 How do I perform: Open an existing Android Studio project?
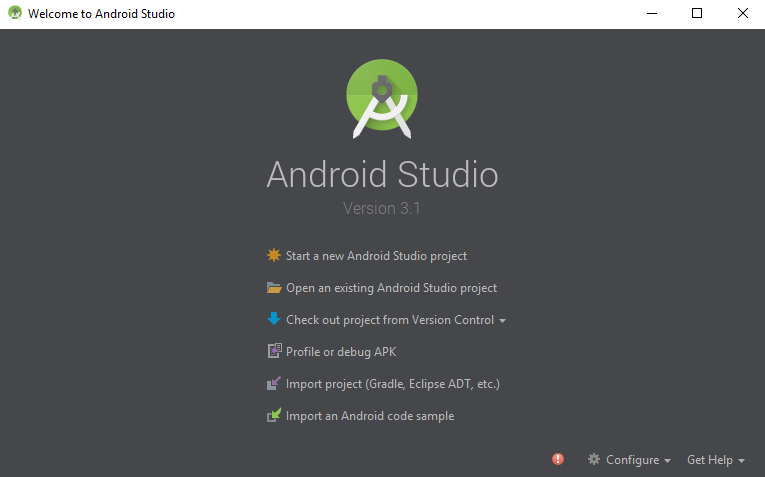[391, 288]
